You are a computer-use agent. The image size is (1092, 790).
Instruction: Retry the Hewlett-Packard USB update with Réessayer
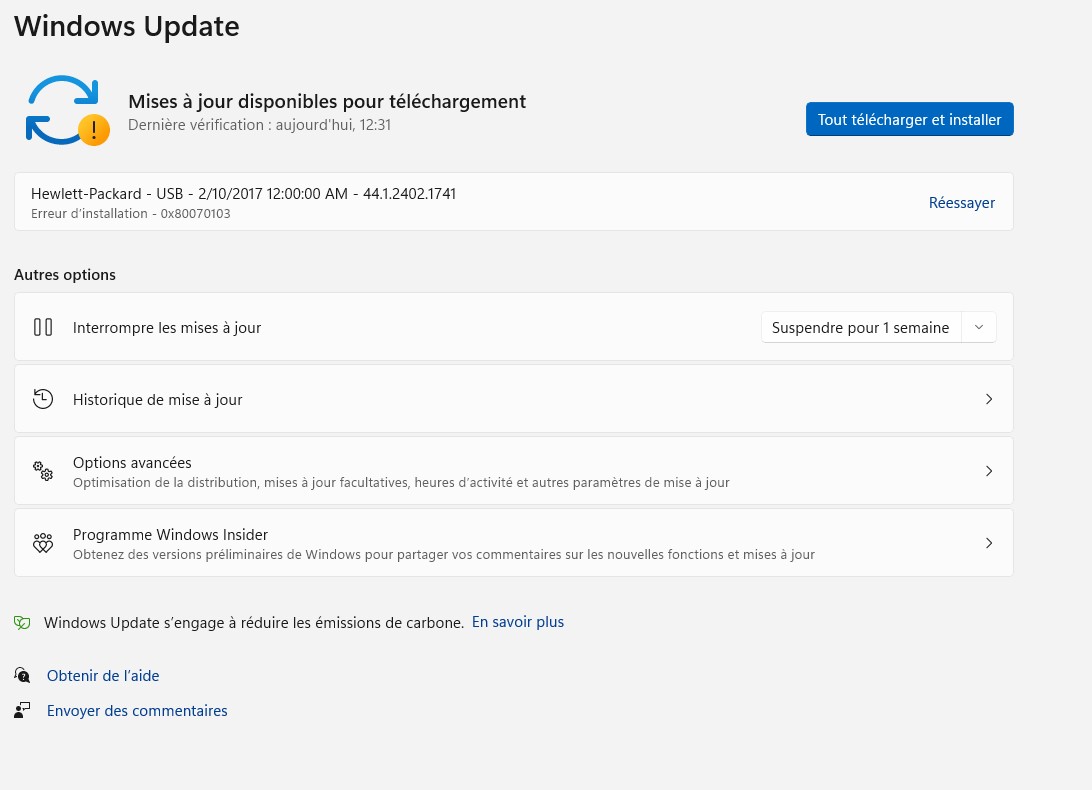tap(962, 203)
